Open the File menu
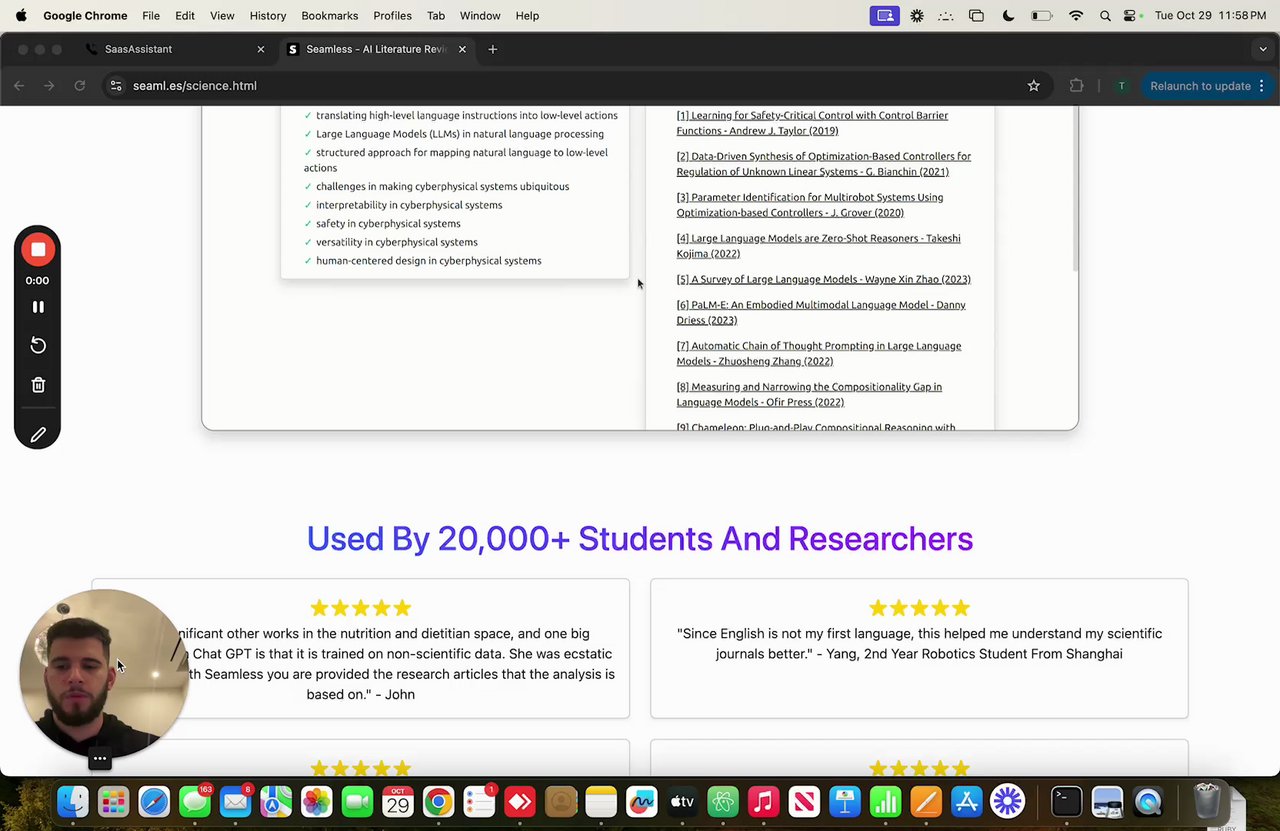Image resolution: width=1280 pixels, height=831 pixels. pos(151,16)
